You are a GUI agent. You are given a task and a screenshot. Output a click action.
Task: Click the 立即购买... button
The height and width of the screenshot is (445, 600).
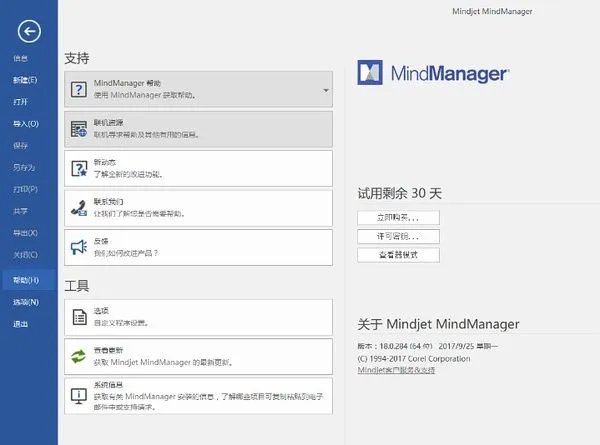pos(398,218)
